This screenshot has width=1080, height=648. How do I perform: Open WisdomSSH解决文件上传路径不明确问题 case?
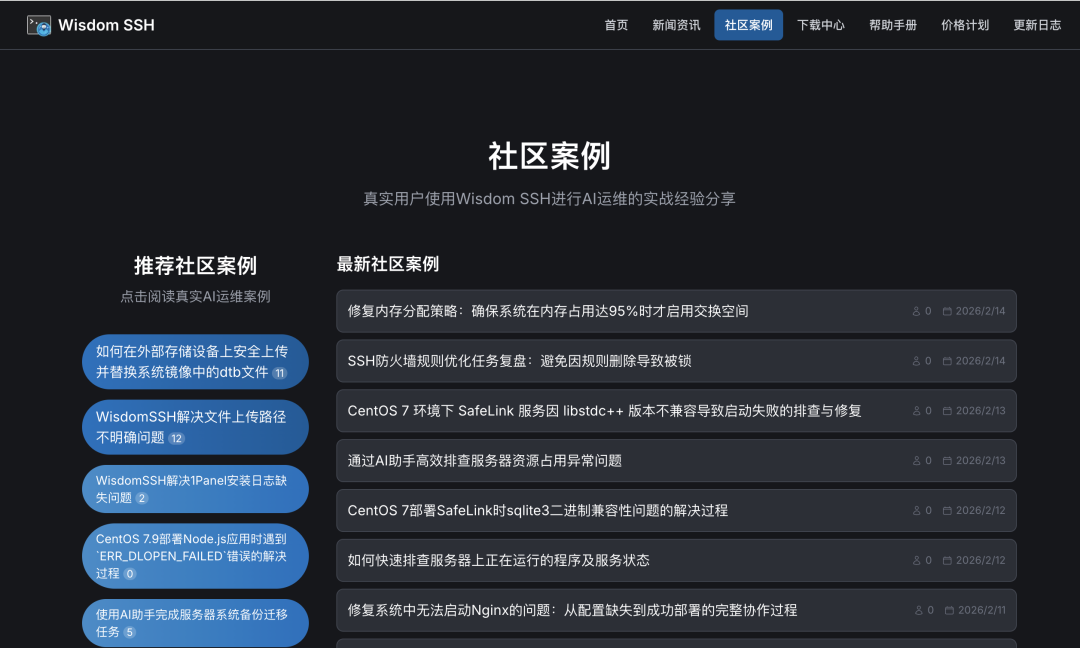coord(195,427)
